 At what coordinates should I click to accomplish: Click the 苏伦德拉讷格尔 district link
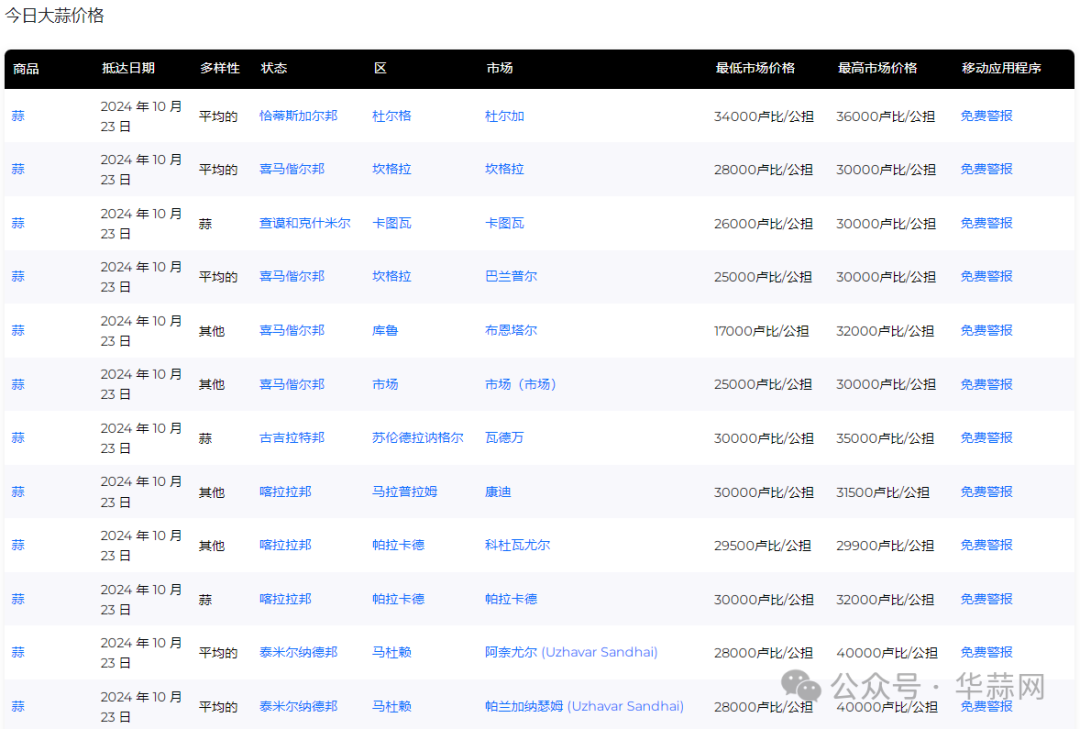(417, 438)
